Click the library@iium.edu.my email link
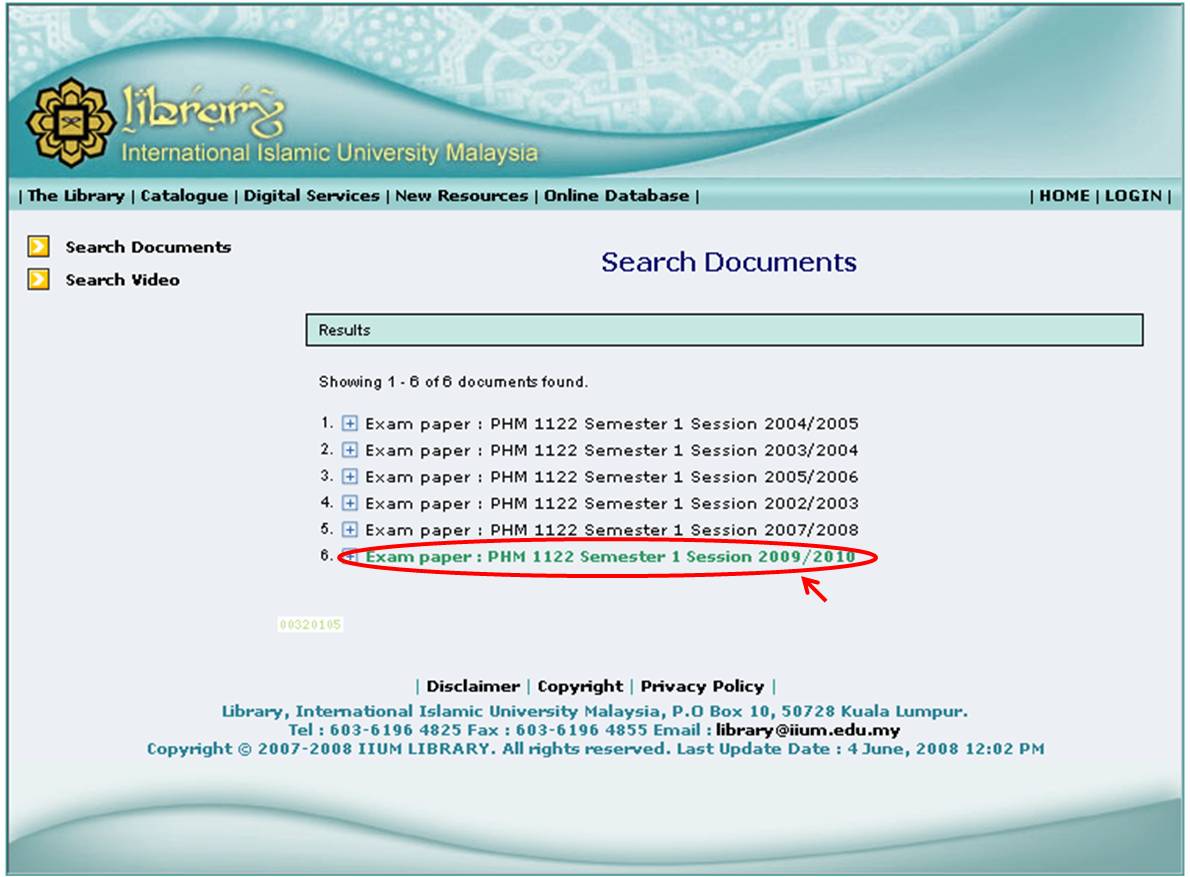The image size is (1190, 877). point(808,730)
